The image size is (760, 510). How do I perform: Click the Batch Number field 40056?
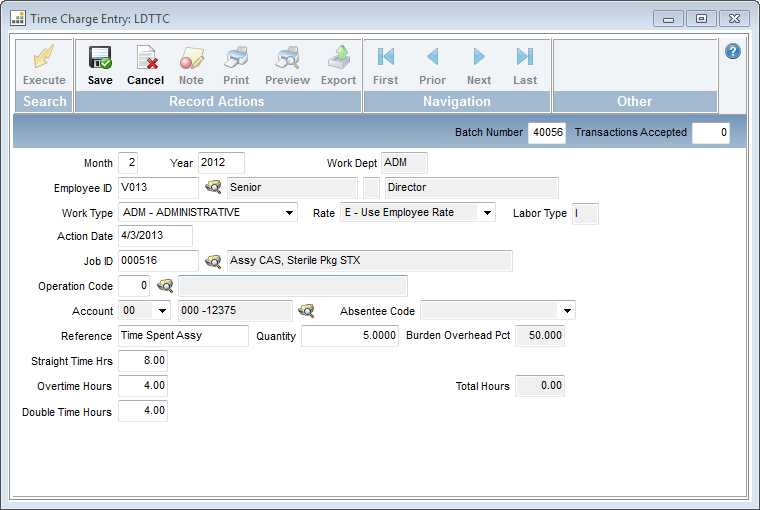547,132
